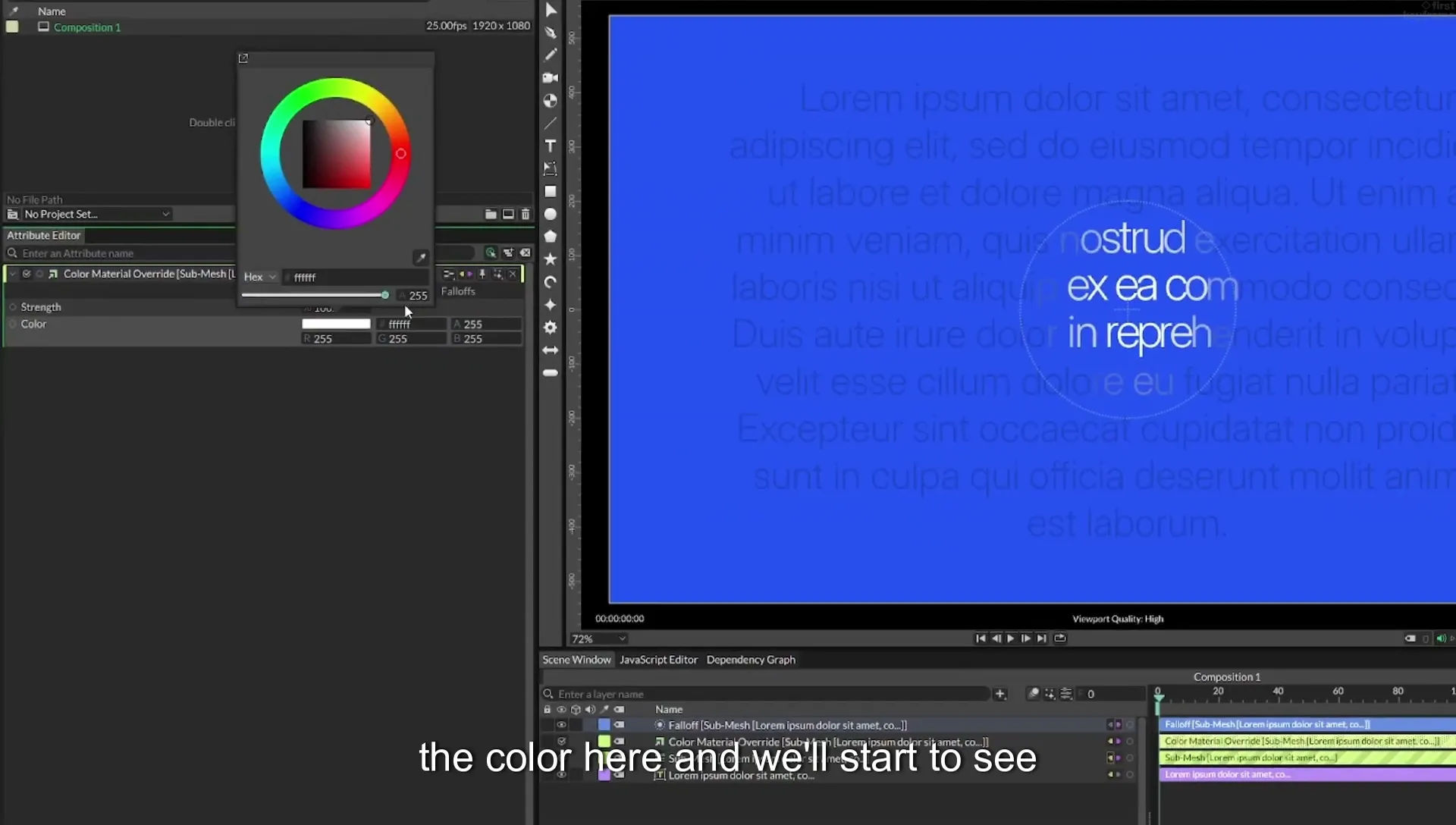Click the trash icon in the assets panel
1456x825 pixels.
[x=526, y=215]
